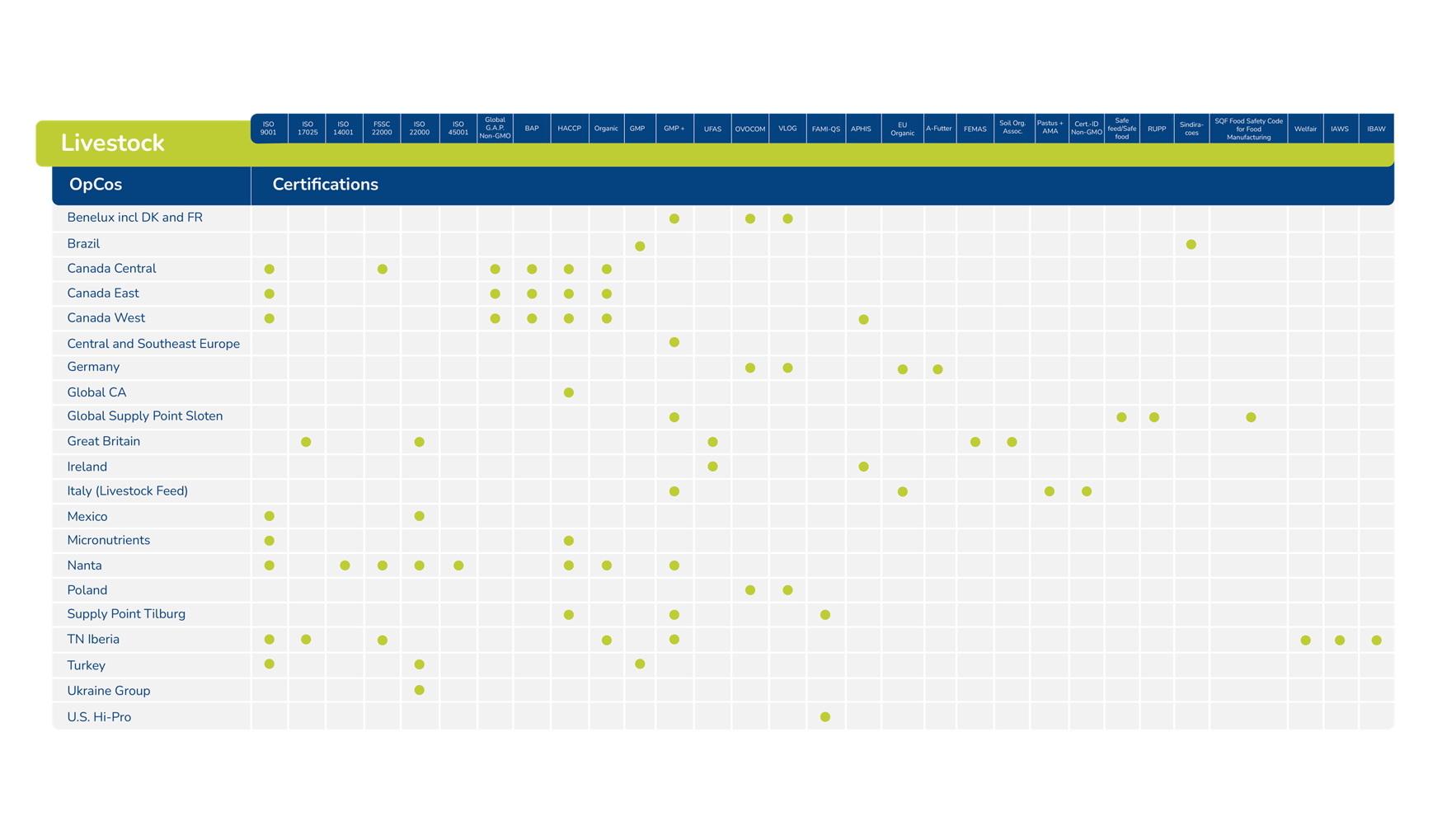1442x840 pixels.
Task: Click Italy's Cert-ID Non-GMO dot
Action: point(1087,492)
